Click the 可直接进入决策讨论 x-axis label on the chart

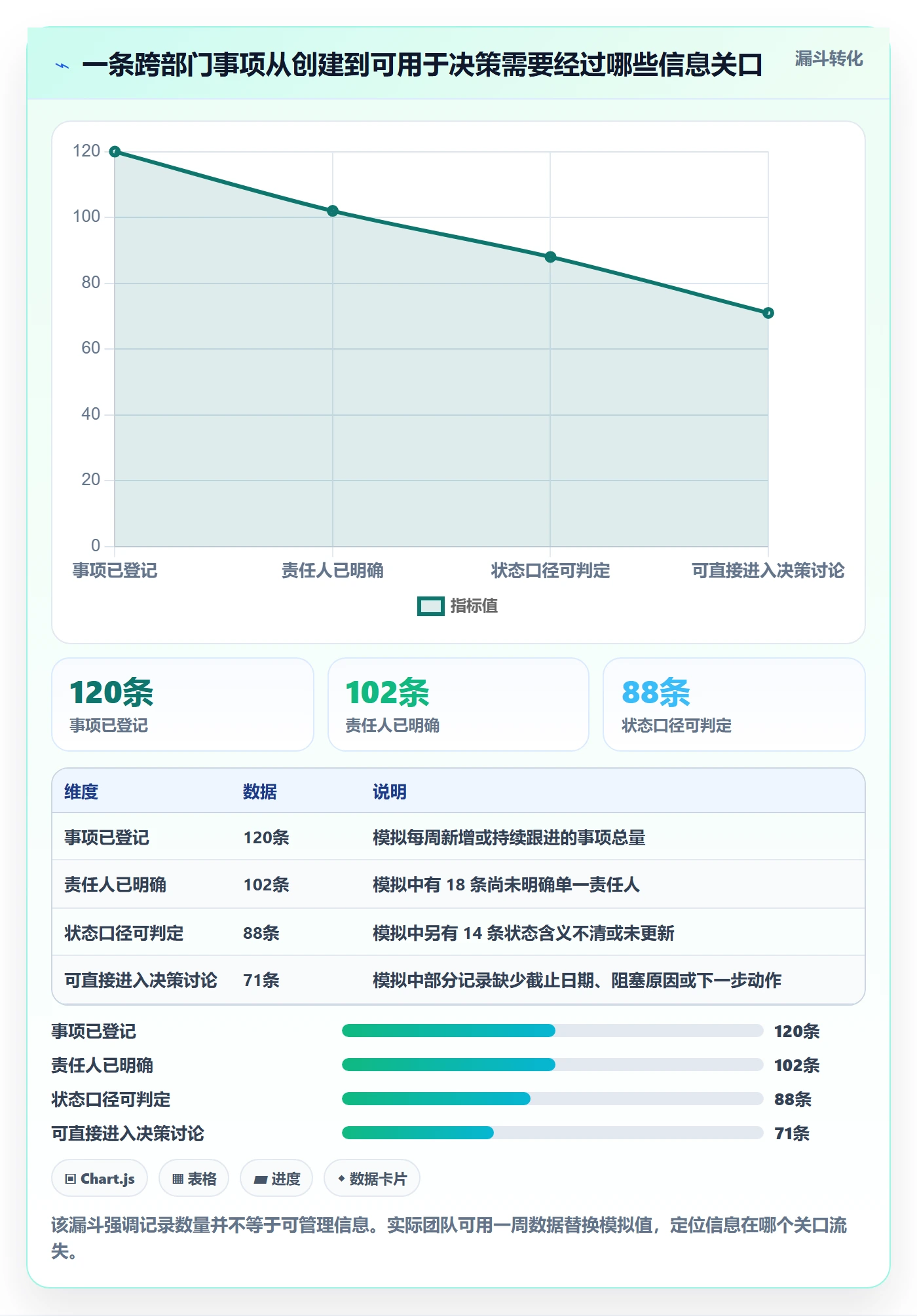(768, 571)
